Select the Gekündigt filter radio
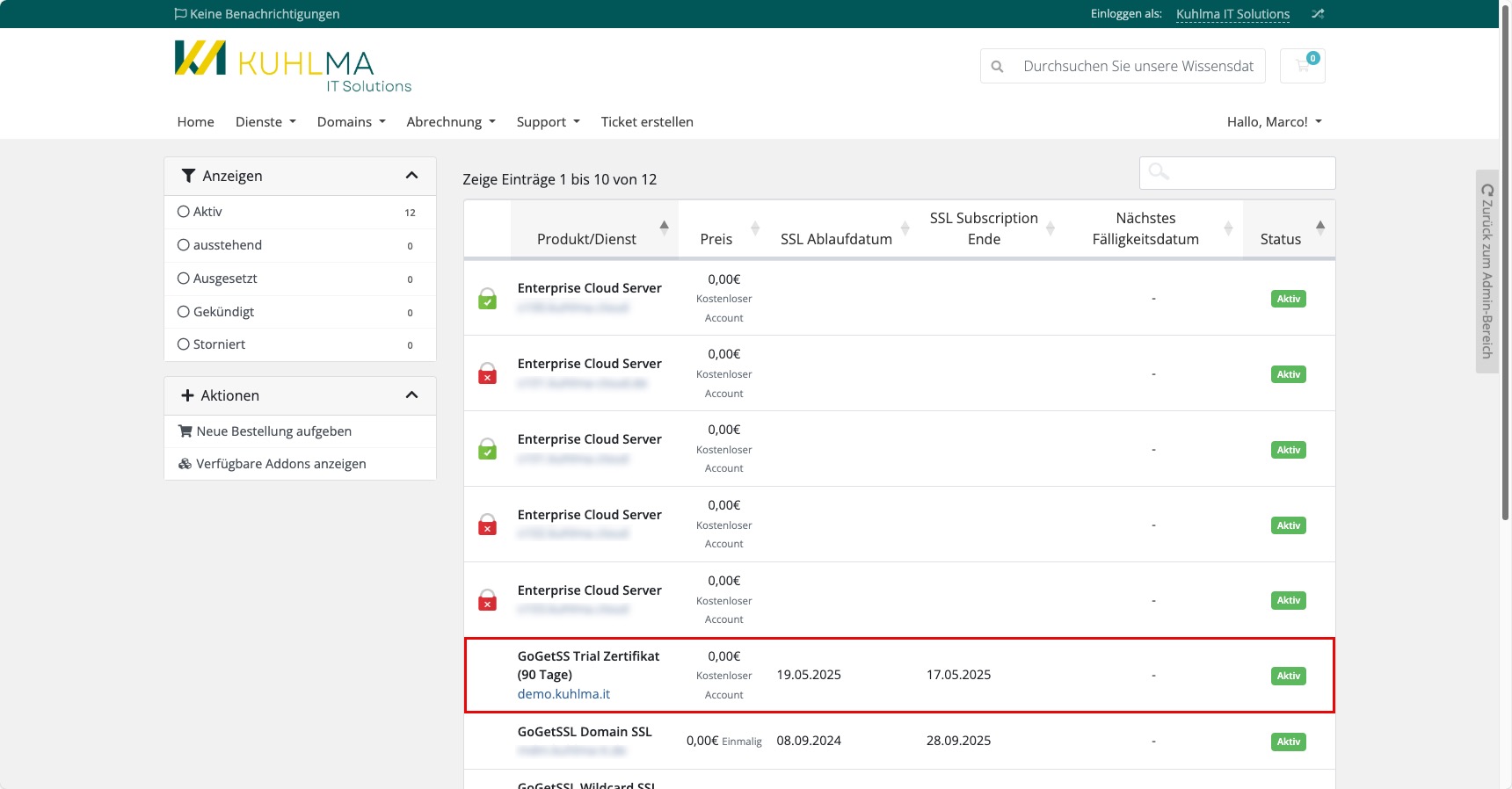 [x=183, y=312]
